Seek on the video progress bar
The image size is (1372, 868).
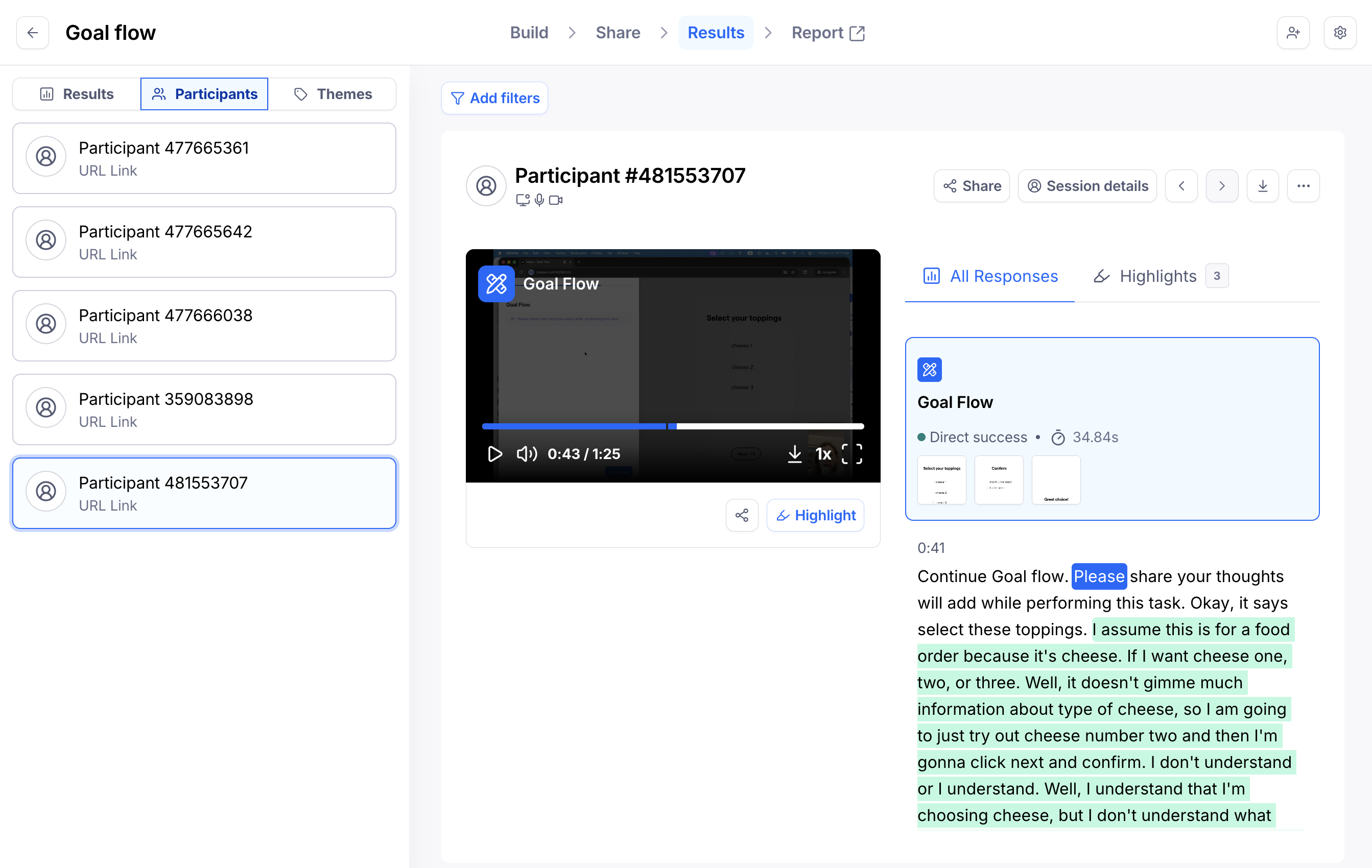769,426
